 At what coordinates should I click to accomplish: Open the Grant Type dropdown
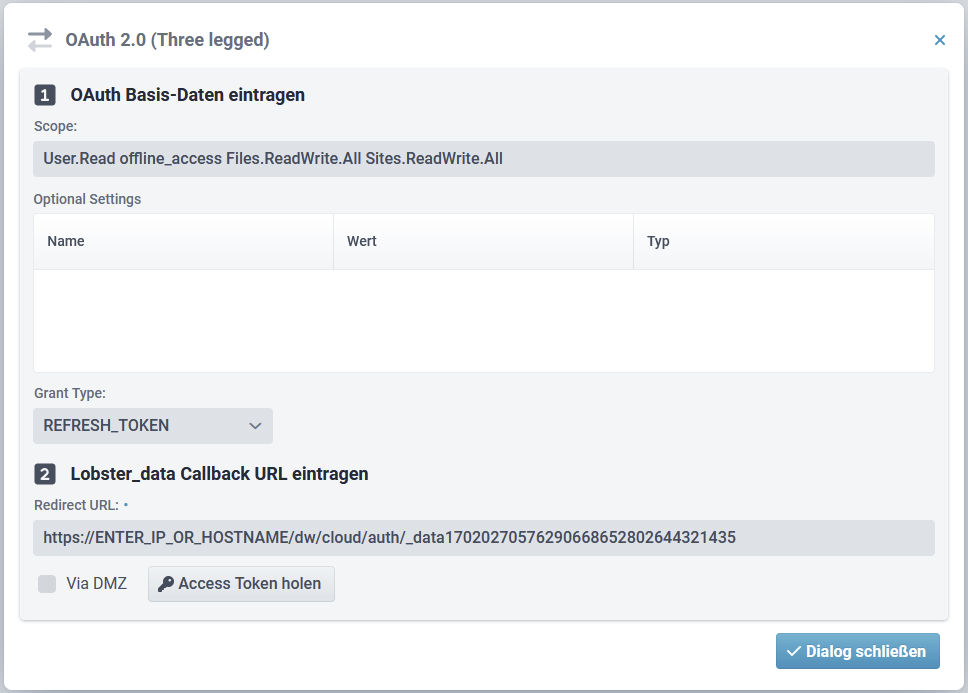[x=152, y=426]
